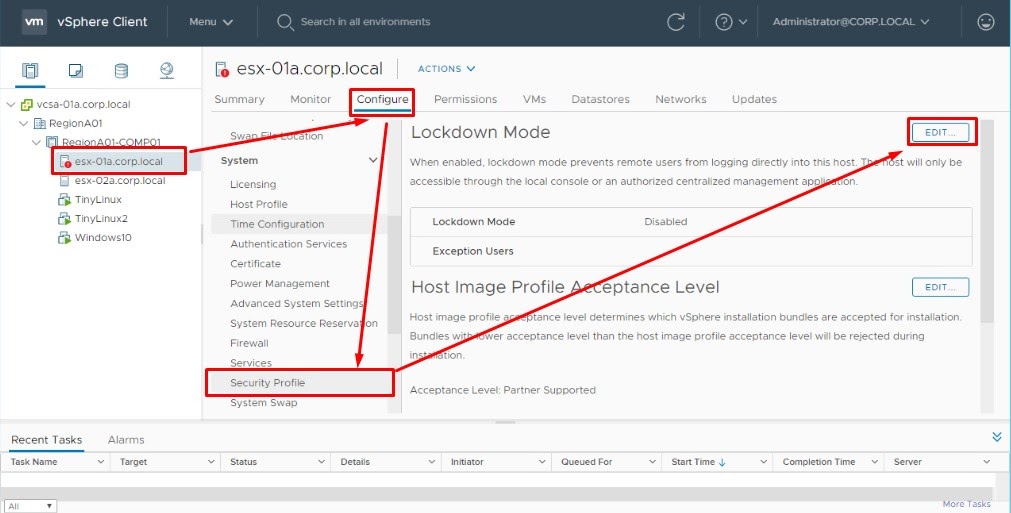The height and width of the screenshot is (513, 1011).
Task: Click the Recent Tasks horizontal scrollbar
Action: coord(496,493)
